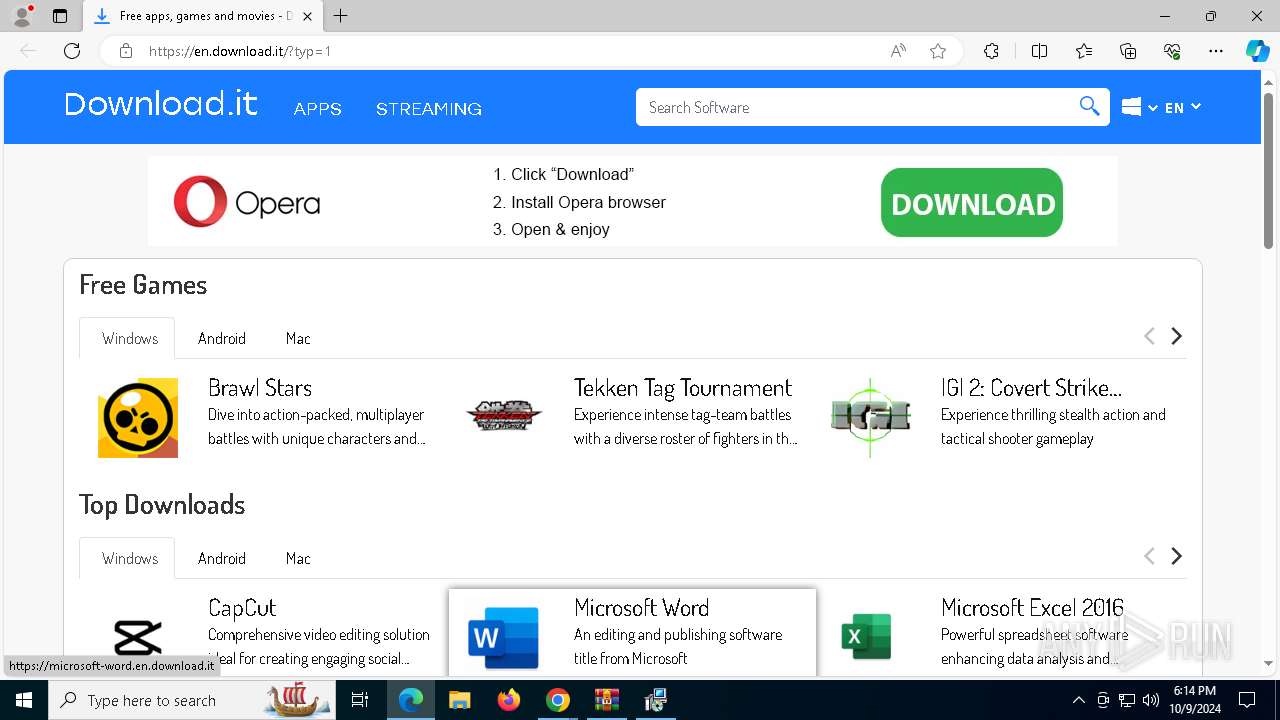Open the CapCut title link
Viewport: 1280px width, 720px height.
click(x=242, y=608)
